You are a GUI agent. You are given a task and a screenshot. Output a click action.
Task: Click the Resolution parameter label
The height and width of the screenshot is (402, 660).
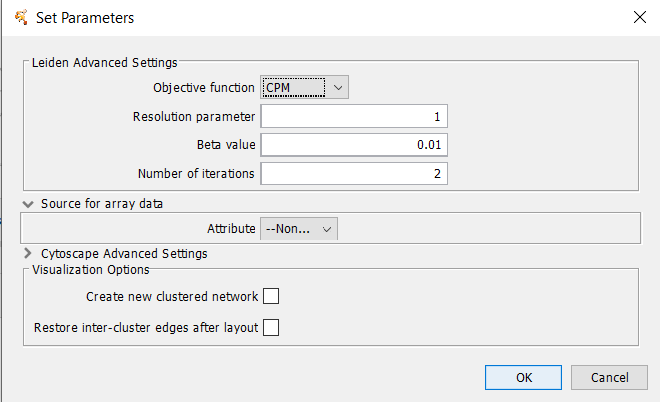pyautogui.click(x=194, y=117)
